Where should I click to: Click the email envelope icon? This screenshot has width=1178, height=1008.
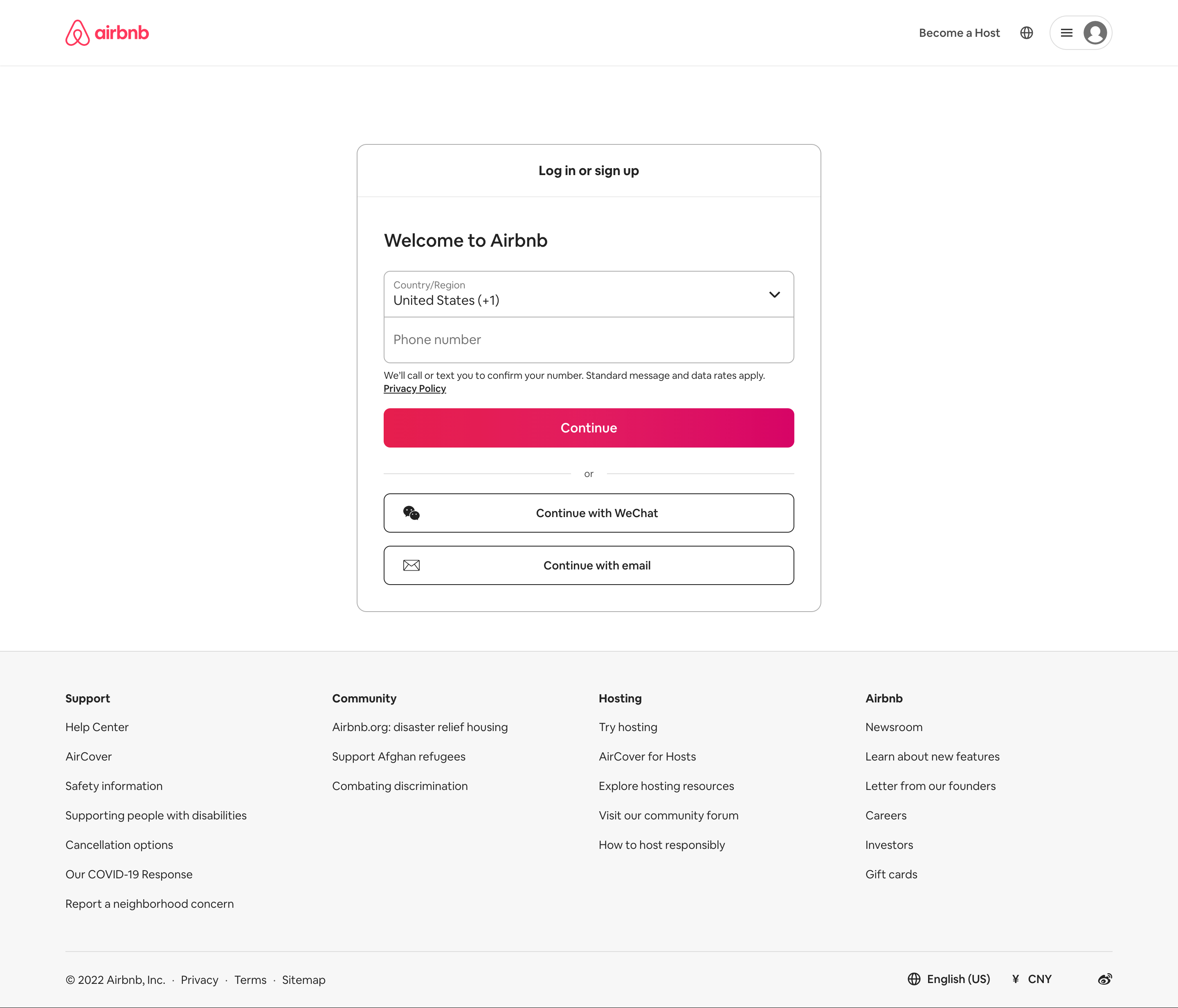point(411,565)
